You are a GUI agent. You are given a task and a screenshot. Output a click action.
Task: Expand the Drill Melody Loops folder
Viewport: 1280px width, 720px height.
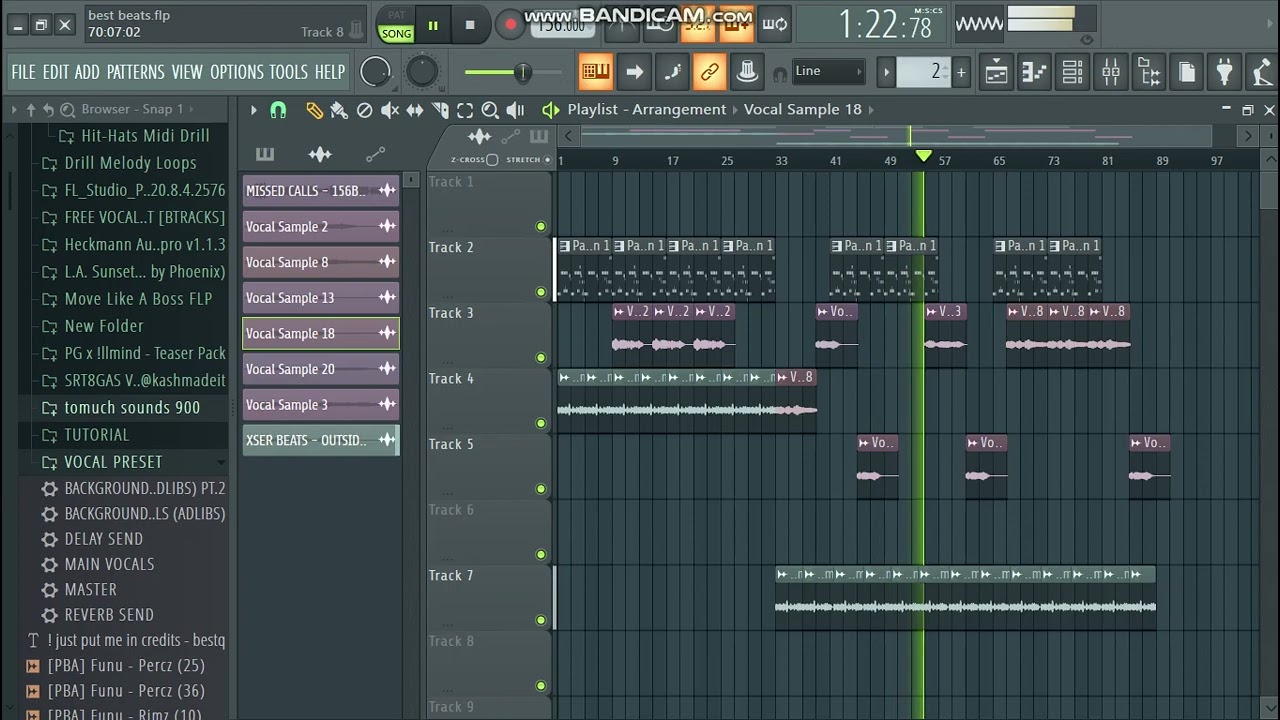pos(130,163)
